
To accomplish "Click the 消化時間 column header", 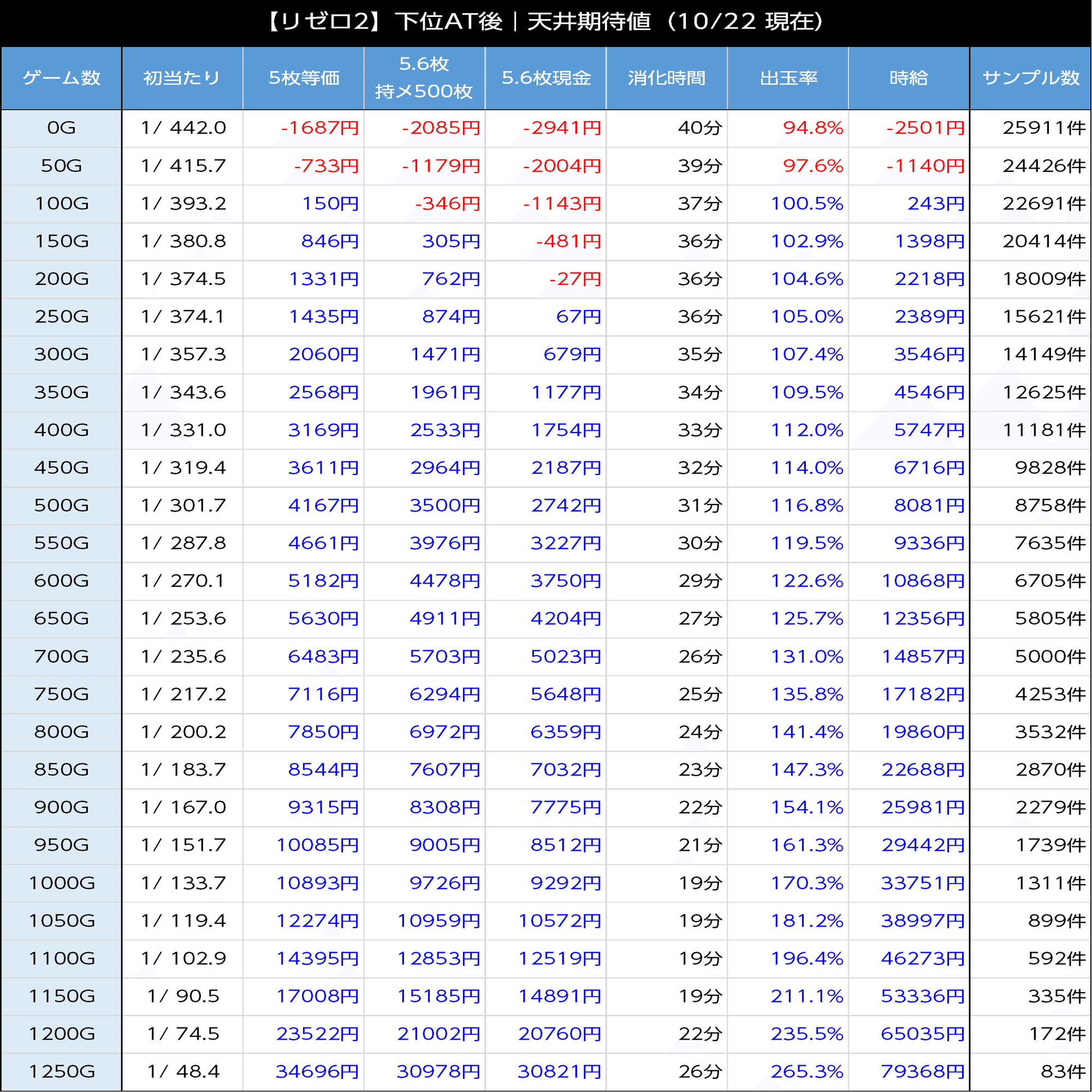I will pos(666,78).
